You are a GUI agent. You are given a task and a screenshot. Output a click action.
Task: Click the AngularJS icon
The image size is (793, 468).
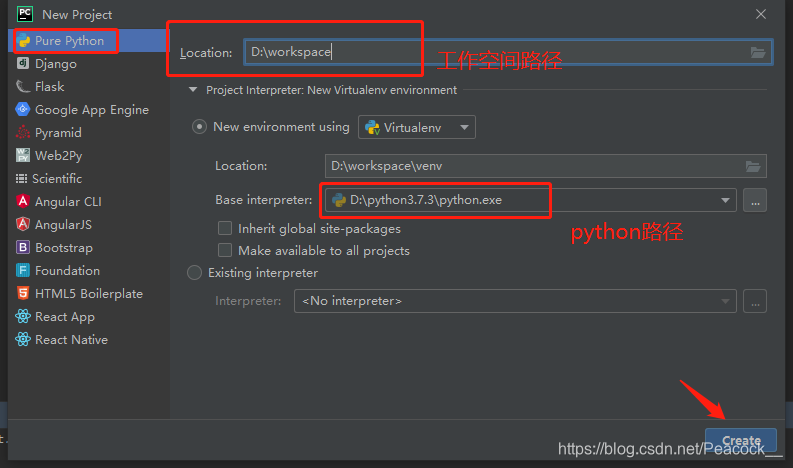23,224
